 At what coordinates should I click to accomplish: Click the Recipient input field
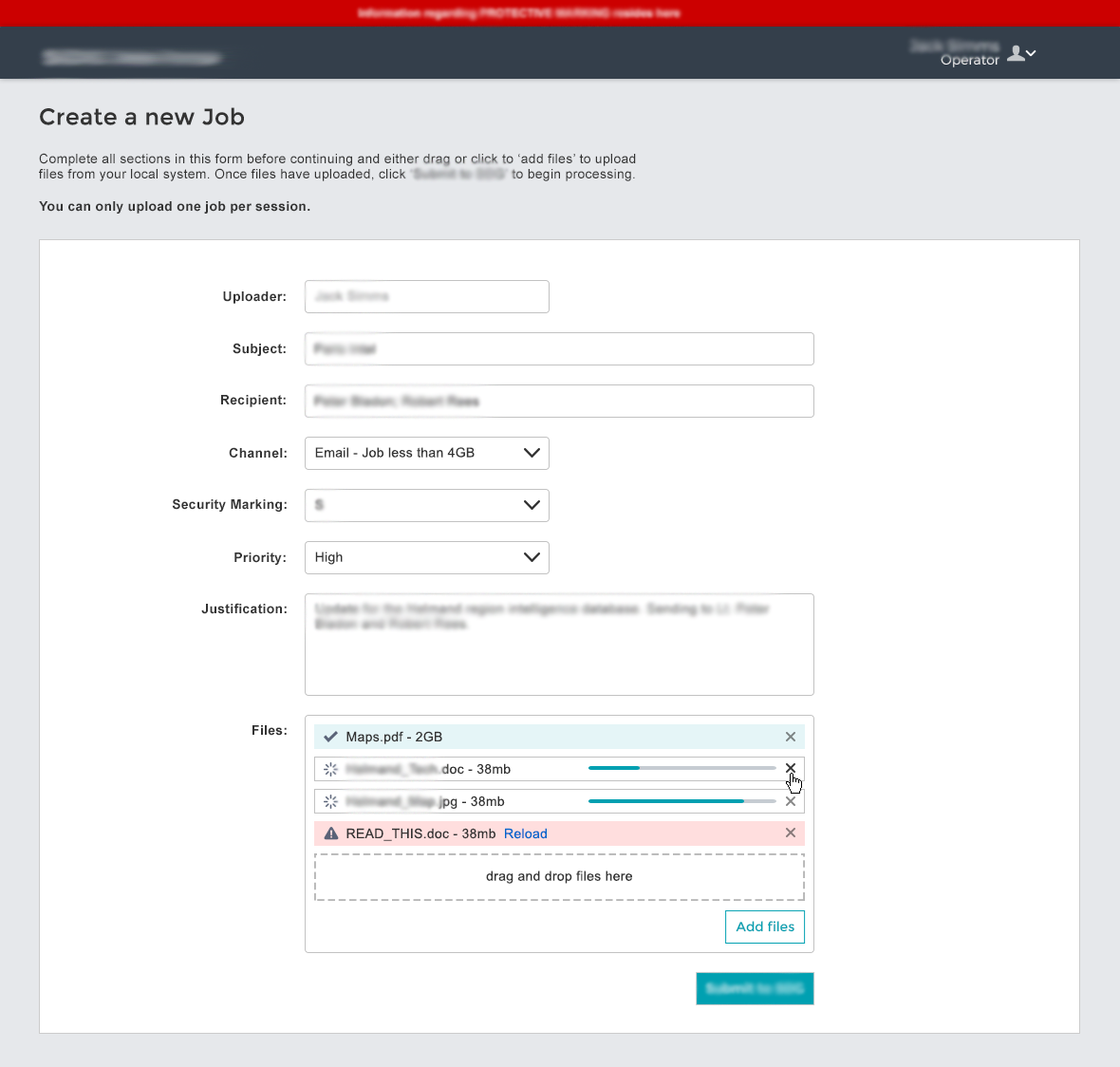(x=558, y=401)
